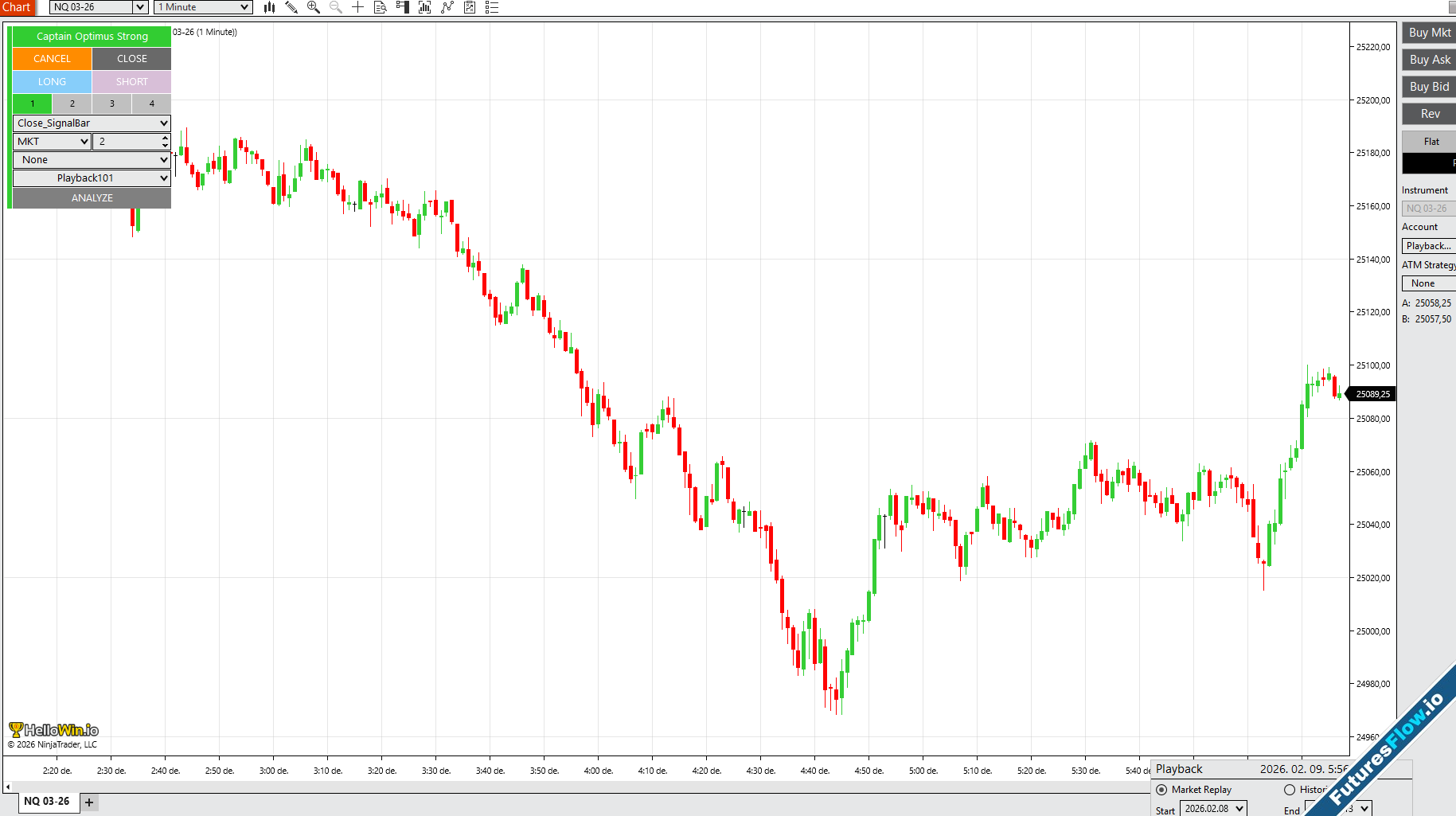This screenshot has width=1456, height=816.
Task: Open the Close_SignalBar dropdown
Action: [92, 123]
